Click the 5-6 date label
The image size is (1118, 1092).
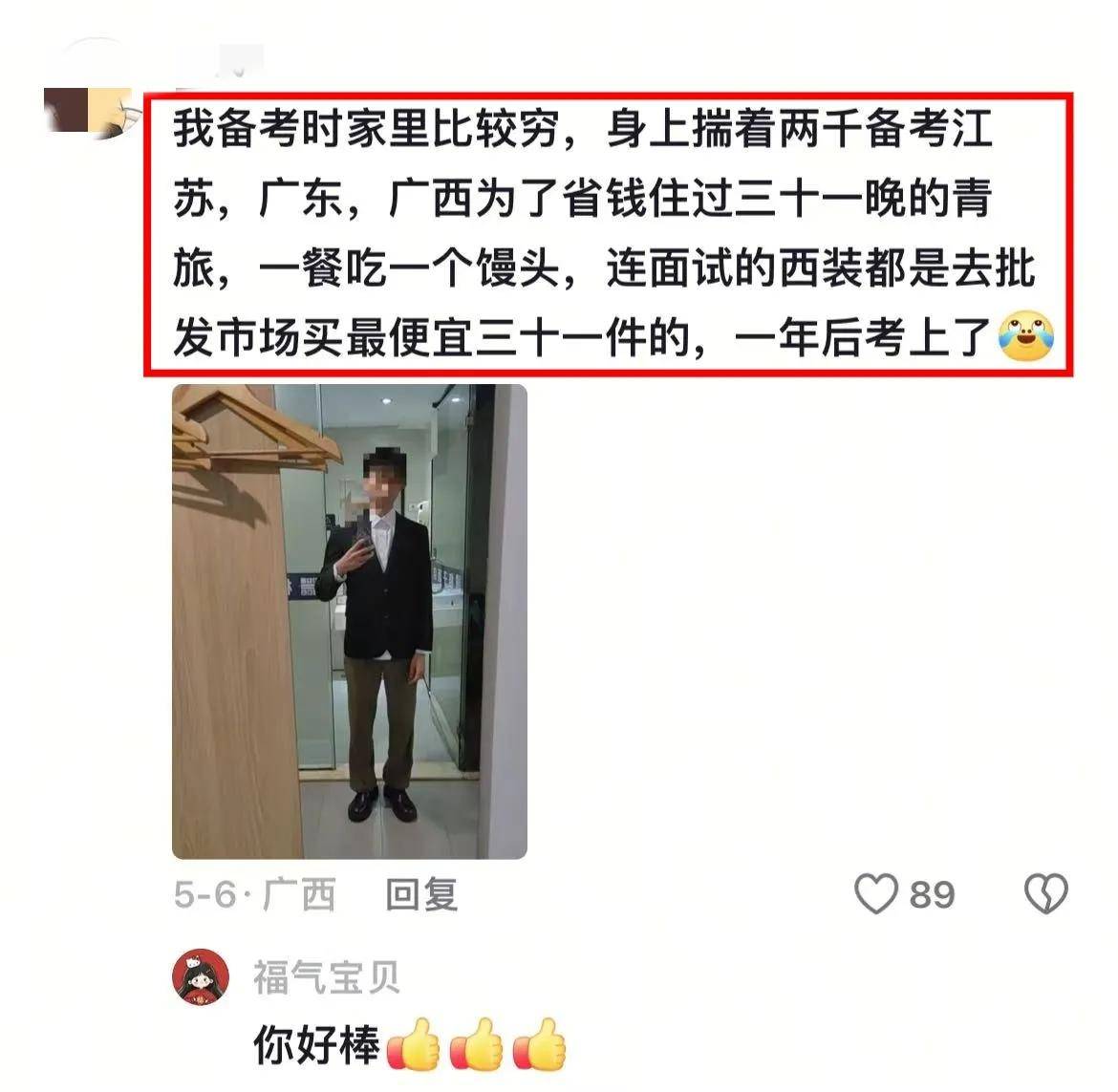click(204, 894)
